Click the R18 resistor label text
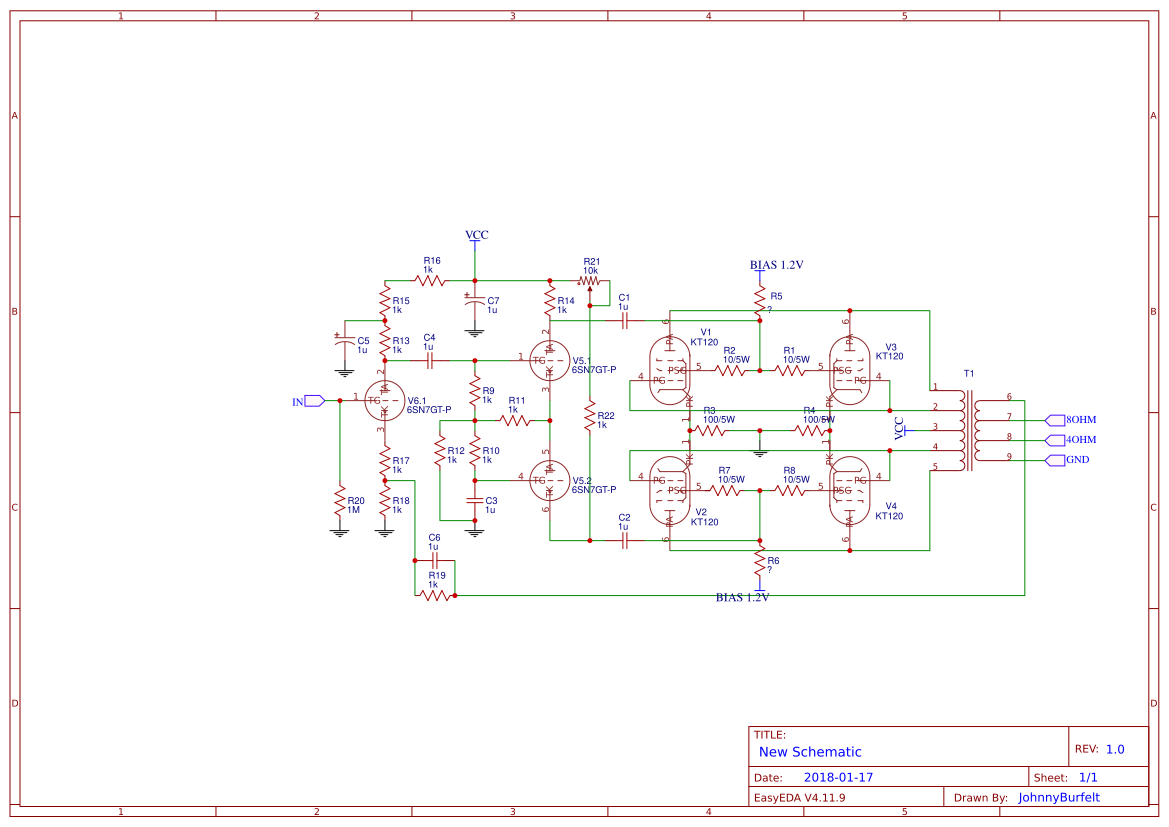This screenshot has width=1169, height=827. [401, 501]
